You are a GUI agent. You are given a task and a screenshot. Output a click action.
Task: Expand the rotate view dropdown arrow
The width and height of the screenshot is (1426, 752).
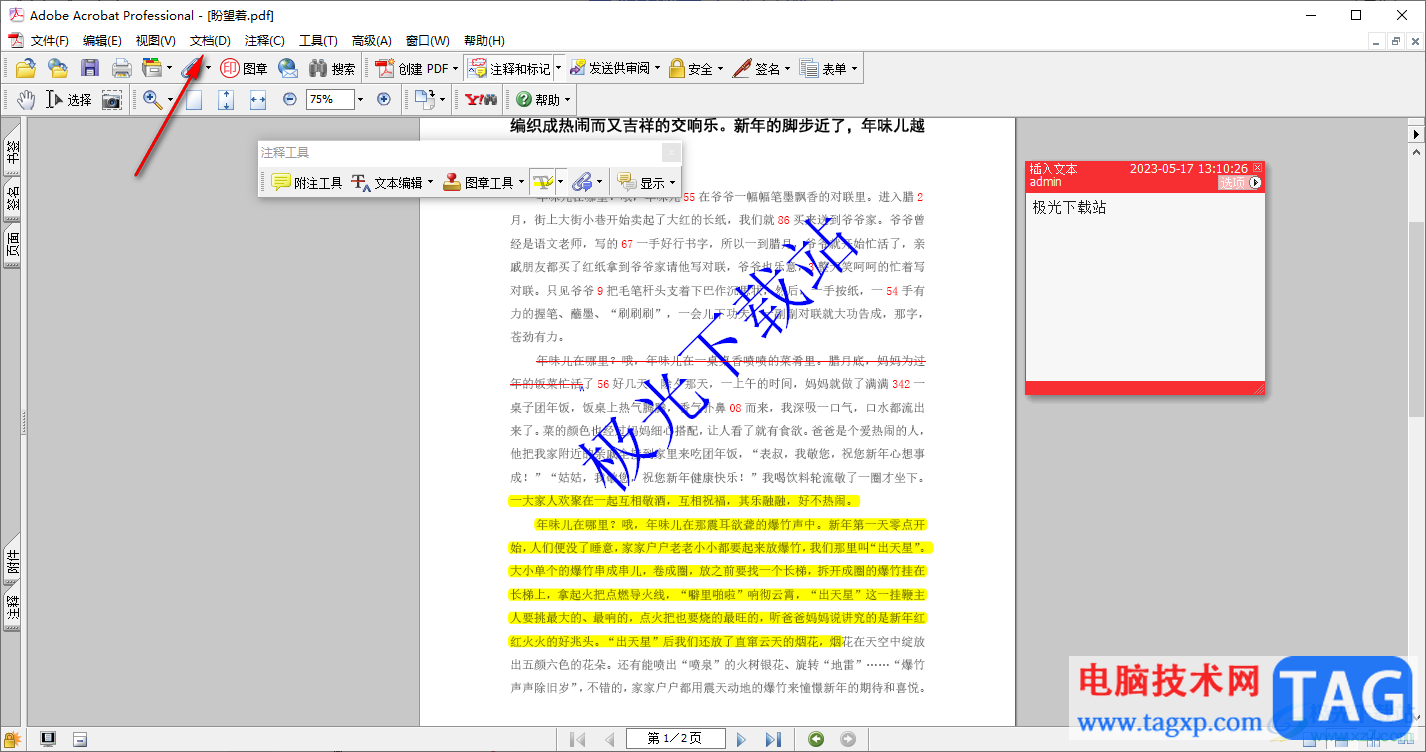click(443, 100)
